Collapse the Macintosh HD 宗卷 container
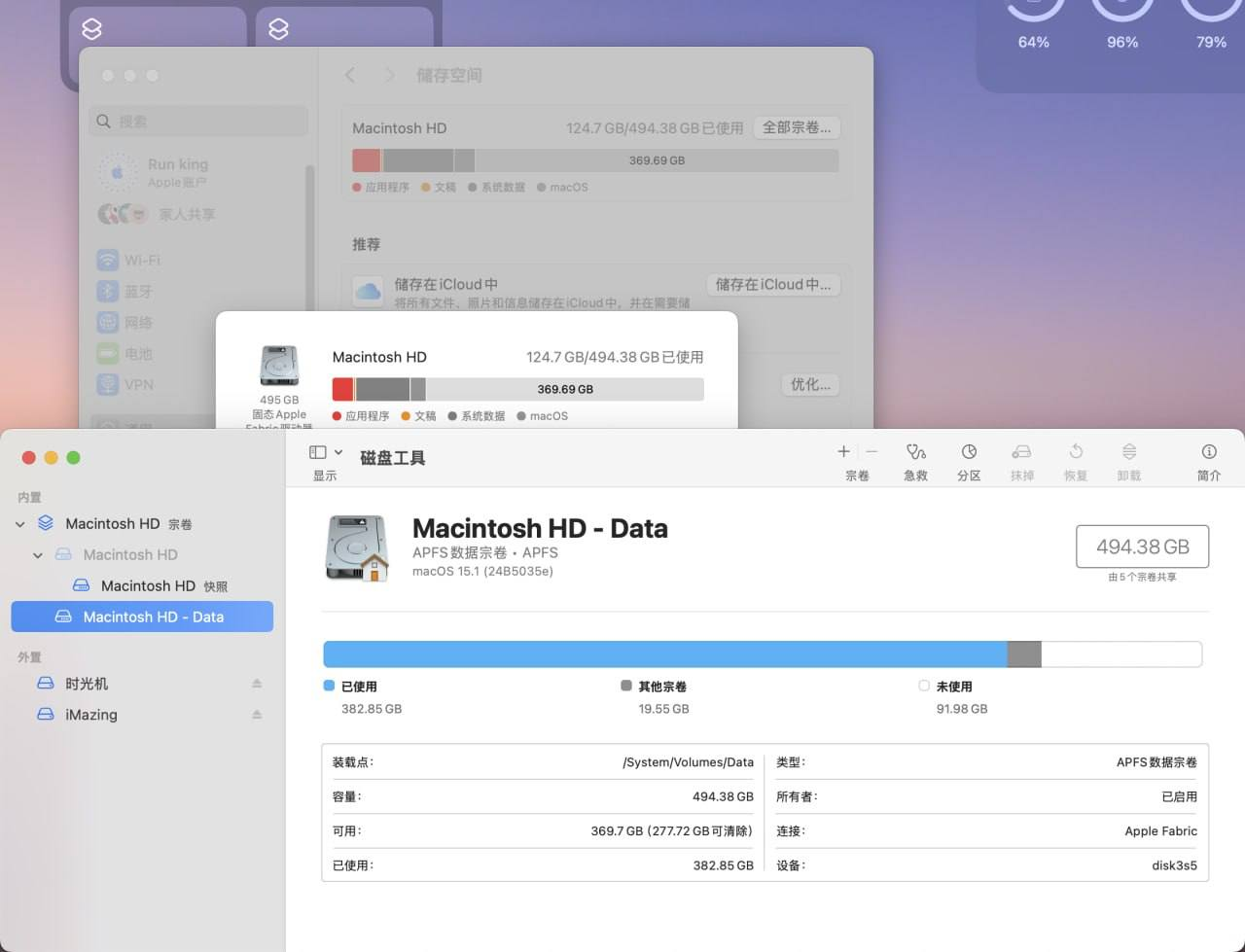 pyautogui.click(x=20, y=524)
